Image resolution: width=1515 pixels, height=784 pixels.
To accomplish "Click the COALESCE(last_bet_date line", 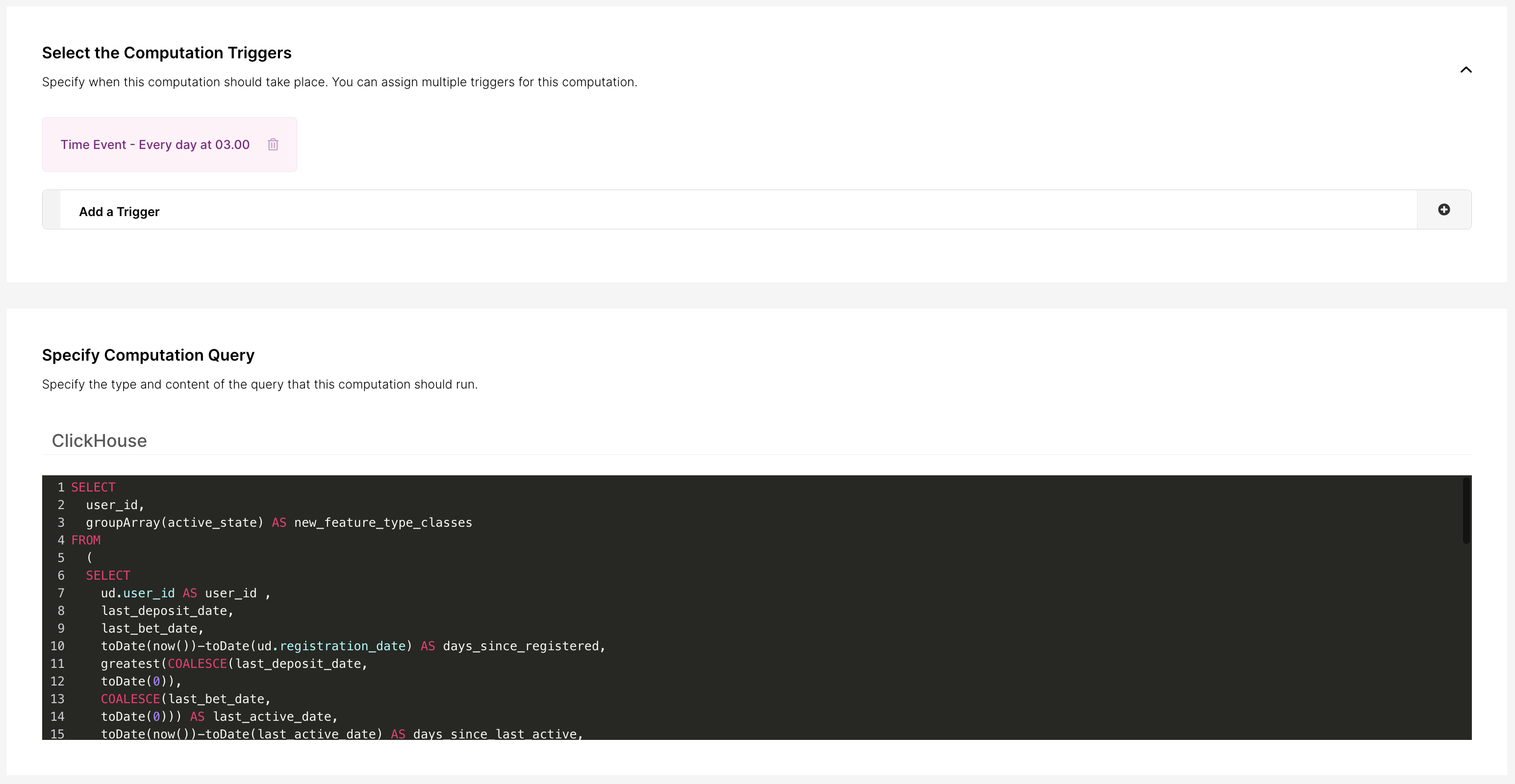I will point(186,699).
